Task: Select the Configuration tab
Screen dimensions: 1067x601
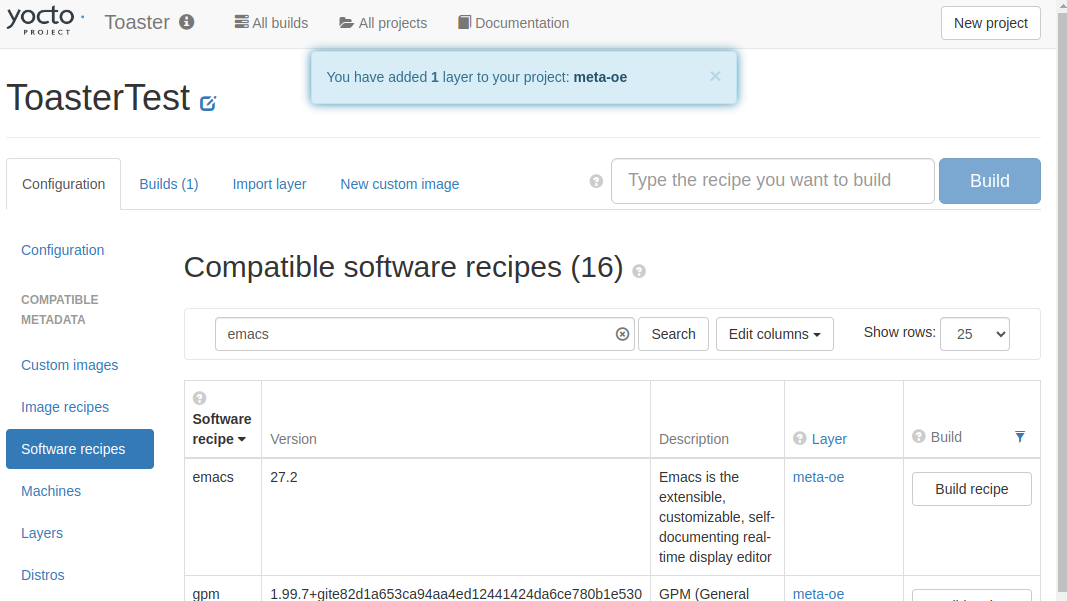Action: point(63,184)
